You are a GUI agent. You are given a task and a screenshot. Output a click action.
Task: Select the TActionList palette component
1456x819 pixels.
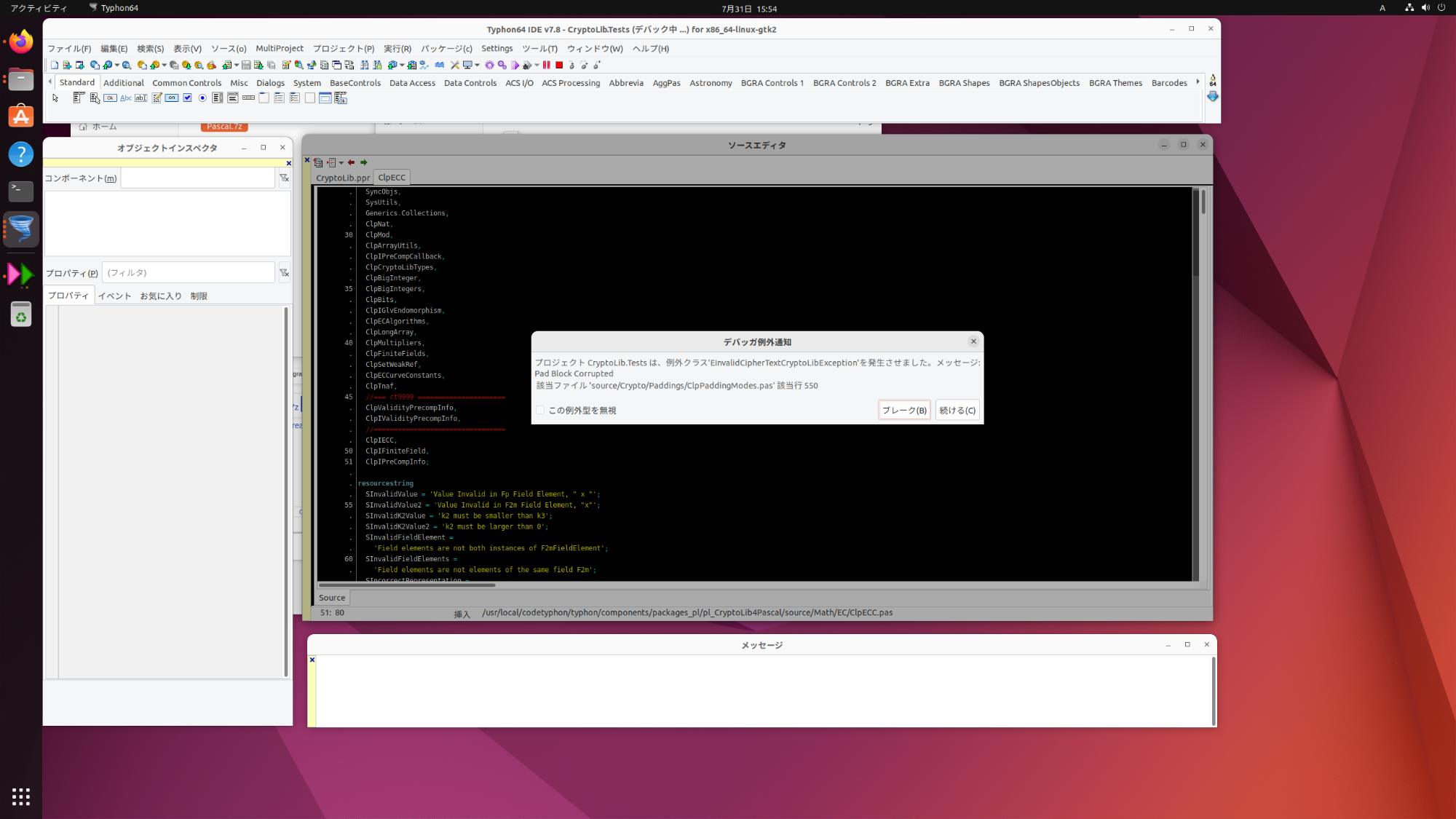(341, 98)
